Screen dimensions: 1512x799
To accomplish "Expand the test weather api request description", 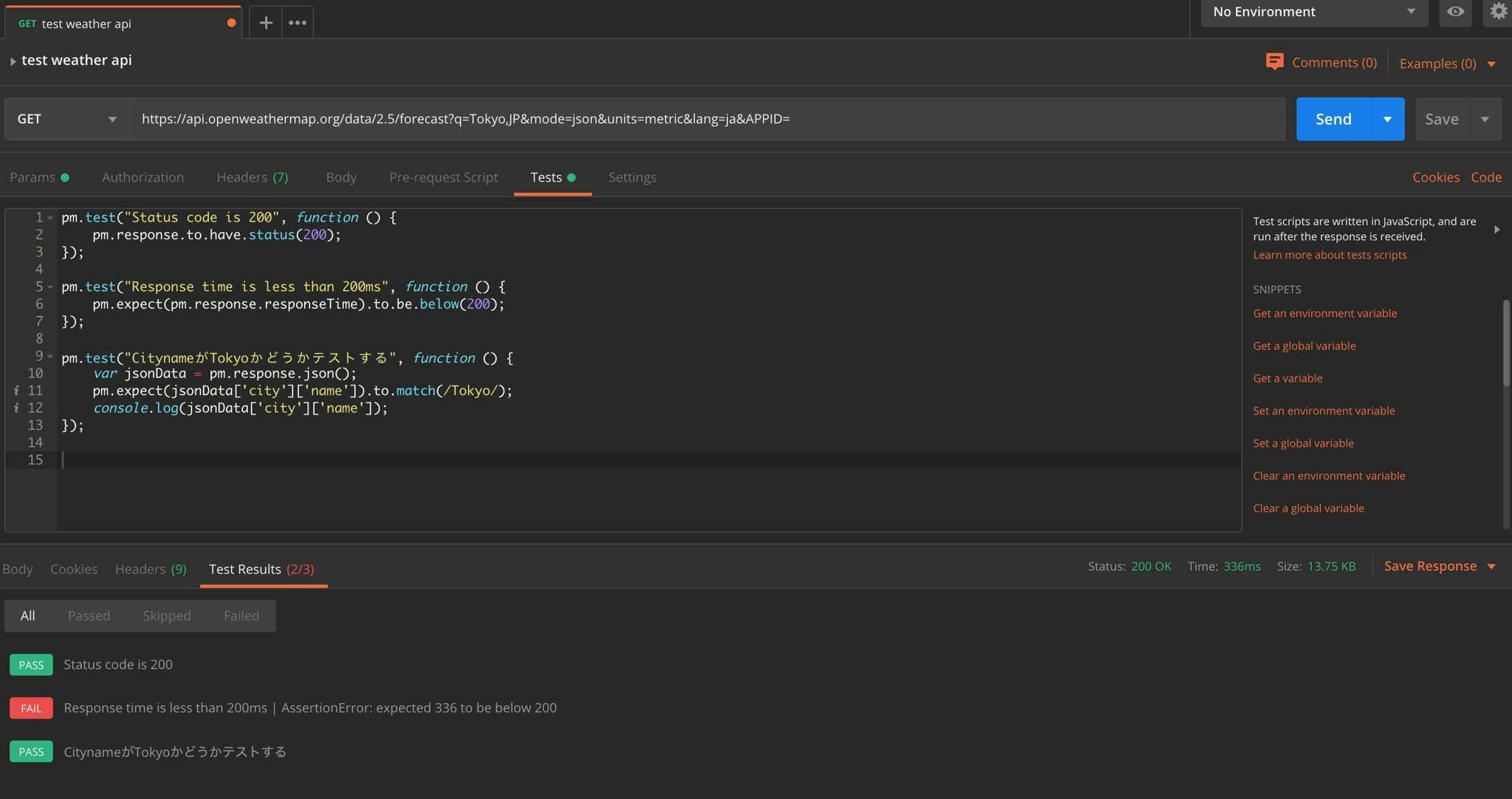I will 13,61.
